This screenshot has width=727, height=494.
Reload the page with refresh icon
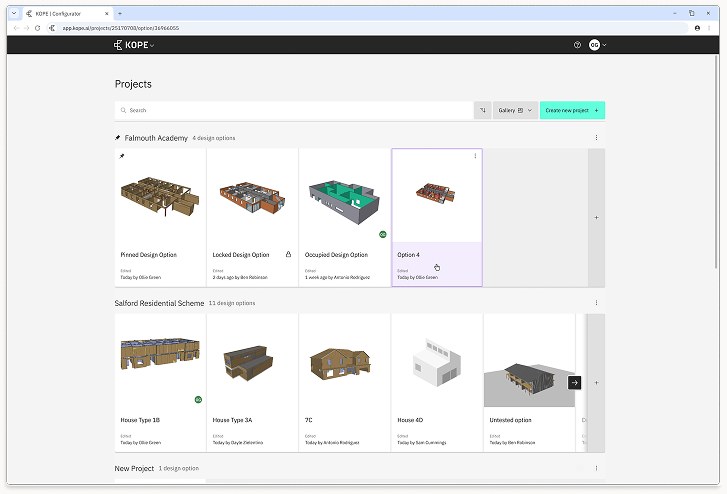coord(38,28)
